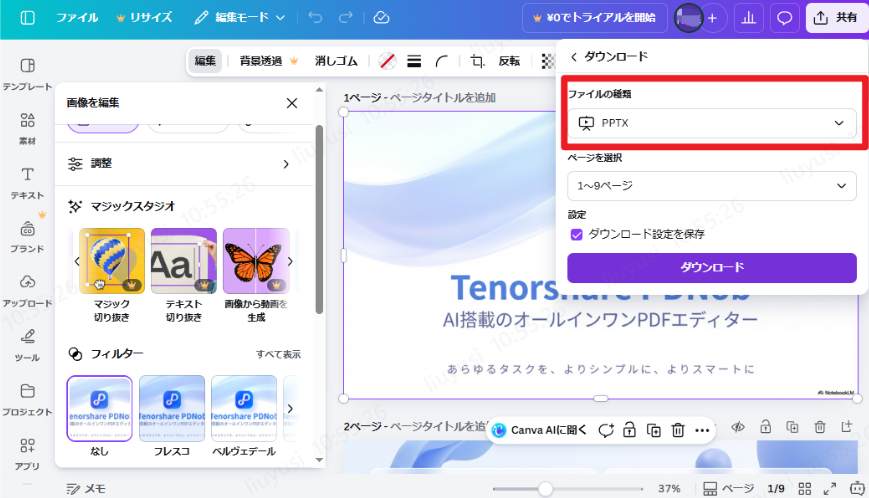Expand the 調整 adjustments section

[x=184, y=163]
